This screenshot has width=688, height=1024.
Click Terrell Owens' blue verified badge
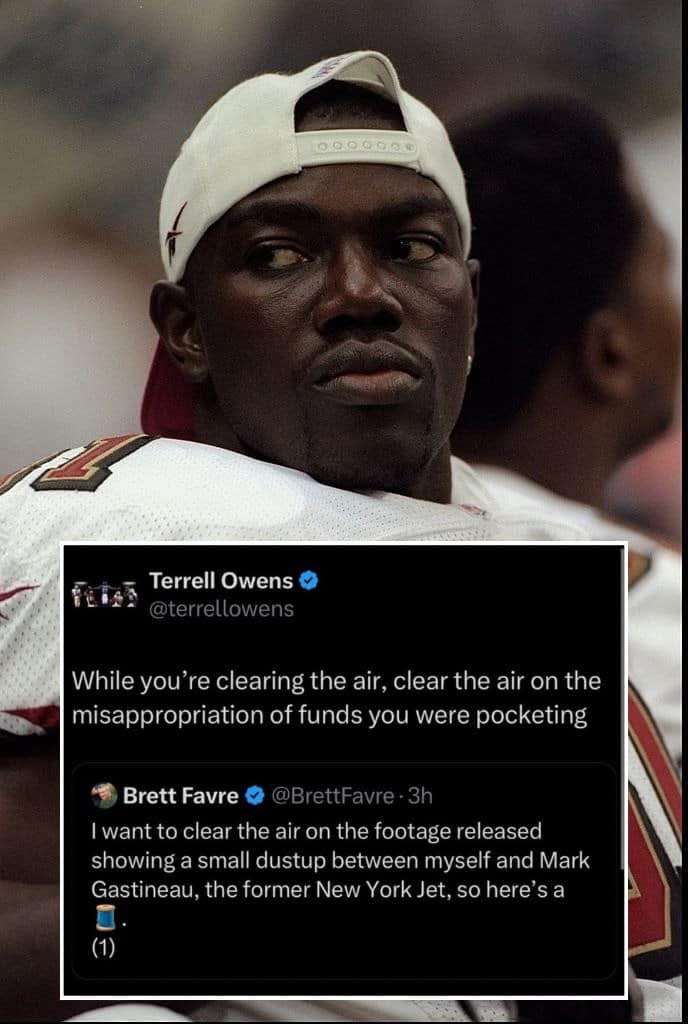308,581
